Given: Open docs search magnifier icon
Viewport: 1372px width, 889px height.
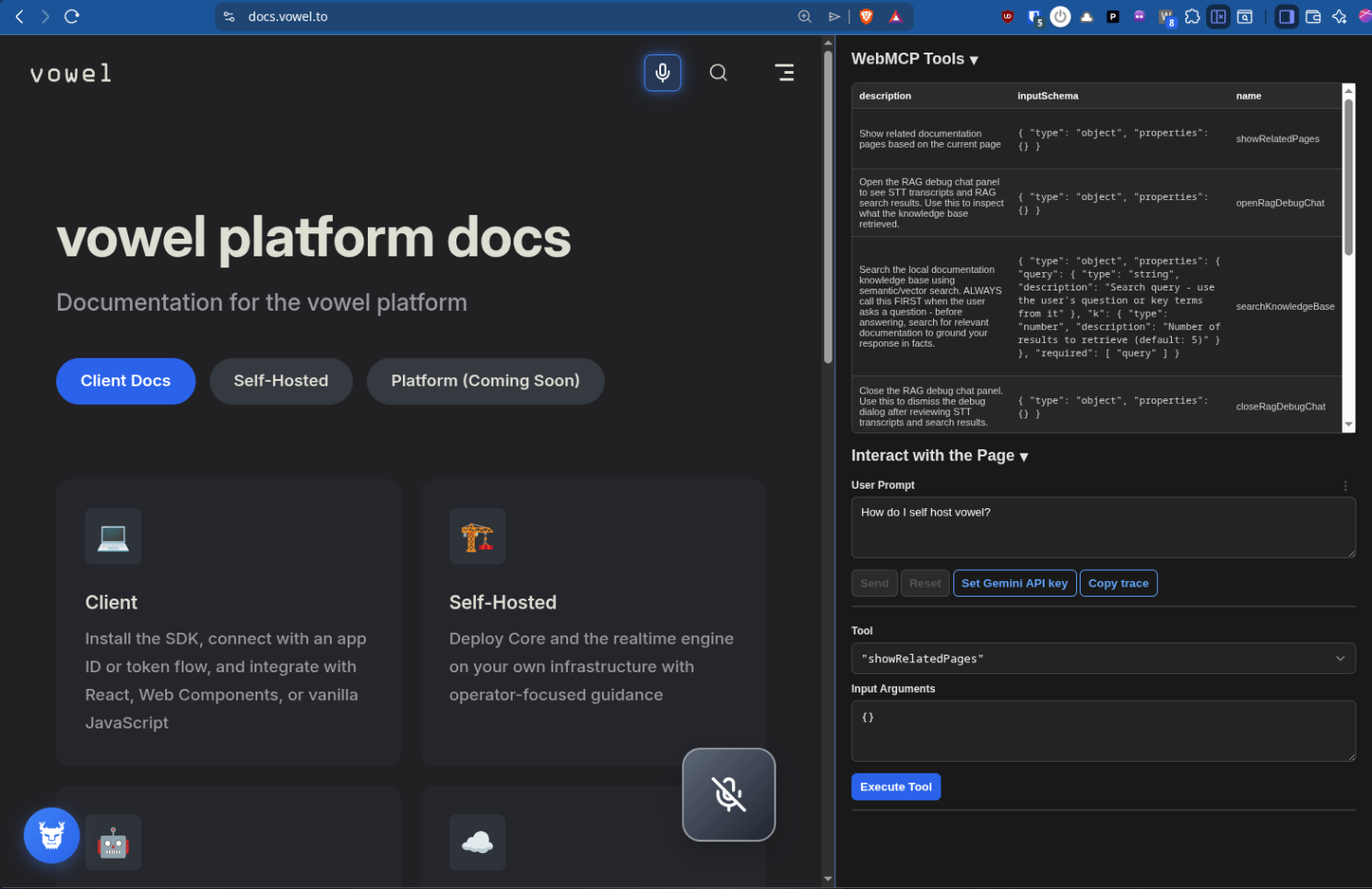Looking at the screenshot, I should click(718, 73).
